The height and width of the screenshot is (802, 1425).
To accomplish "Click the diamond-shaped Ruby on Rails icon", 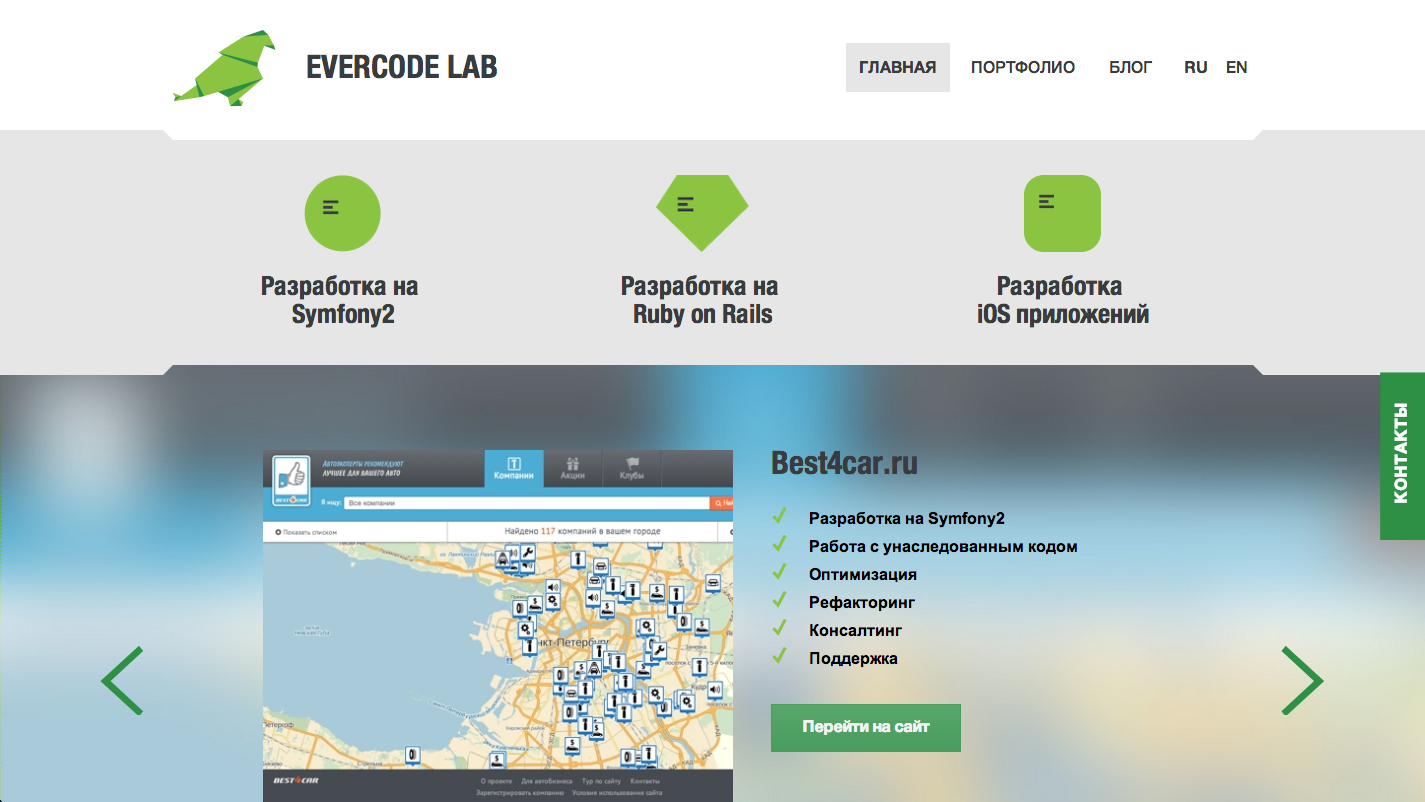I will (x=702, y=211).
